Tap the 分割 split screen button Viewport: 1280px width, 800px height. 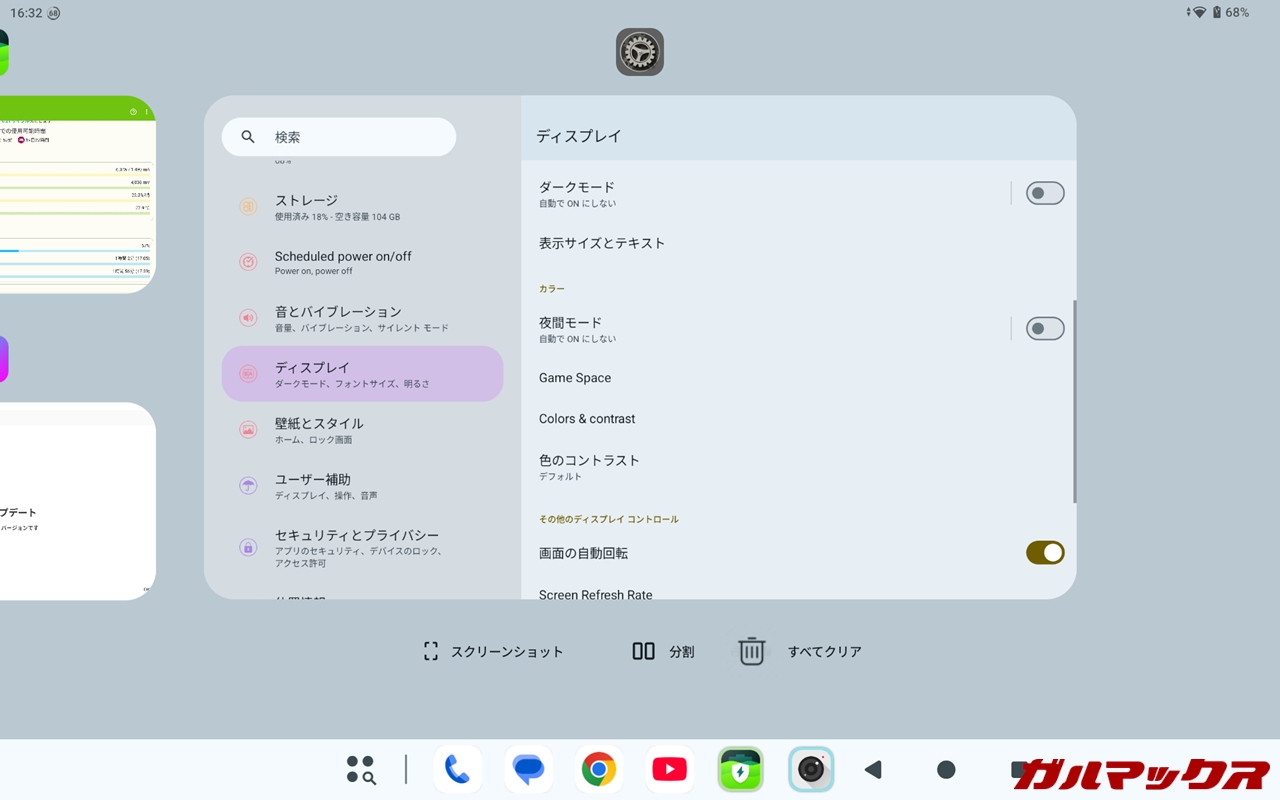pos(663,652)
